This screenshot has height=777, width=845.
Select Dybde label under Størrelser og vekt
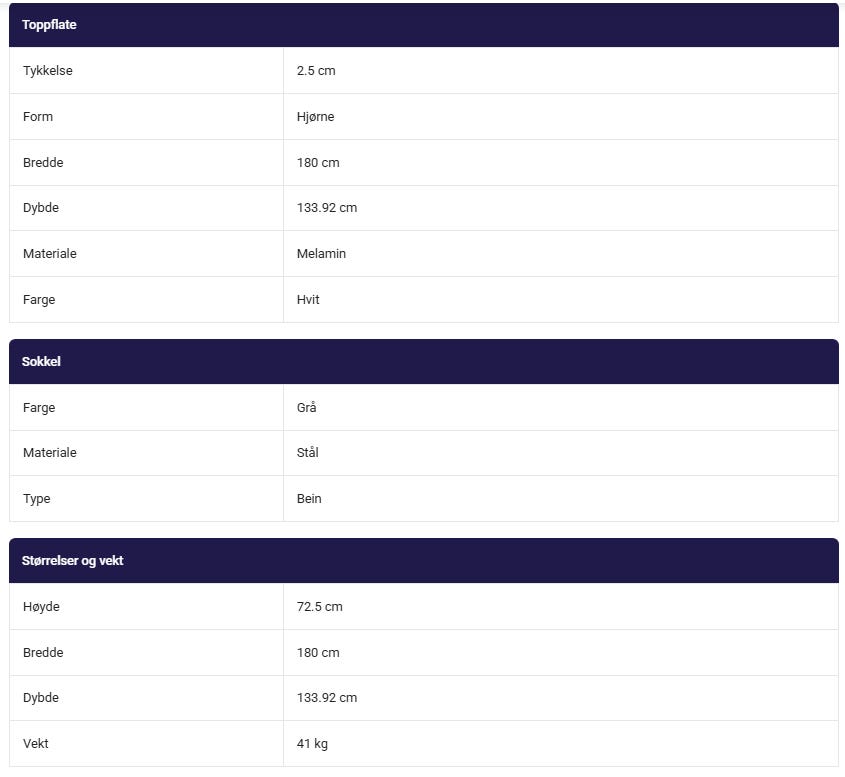[x=41, y=698]
